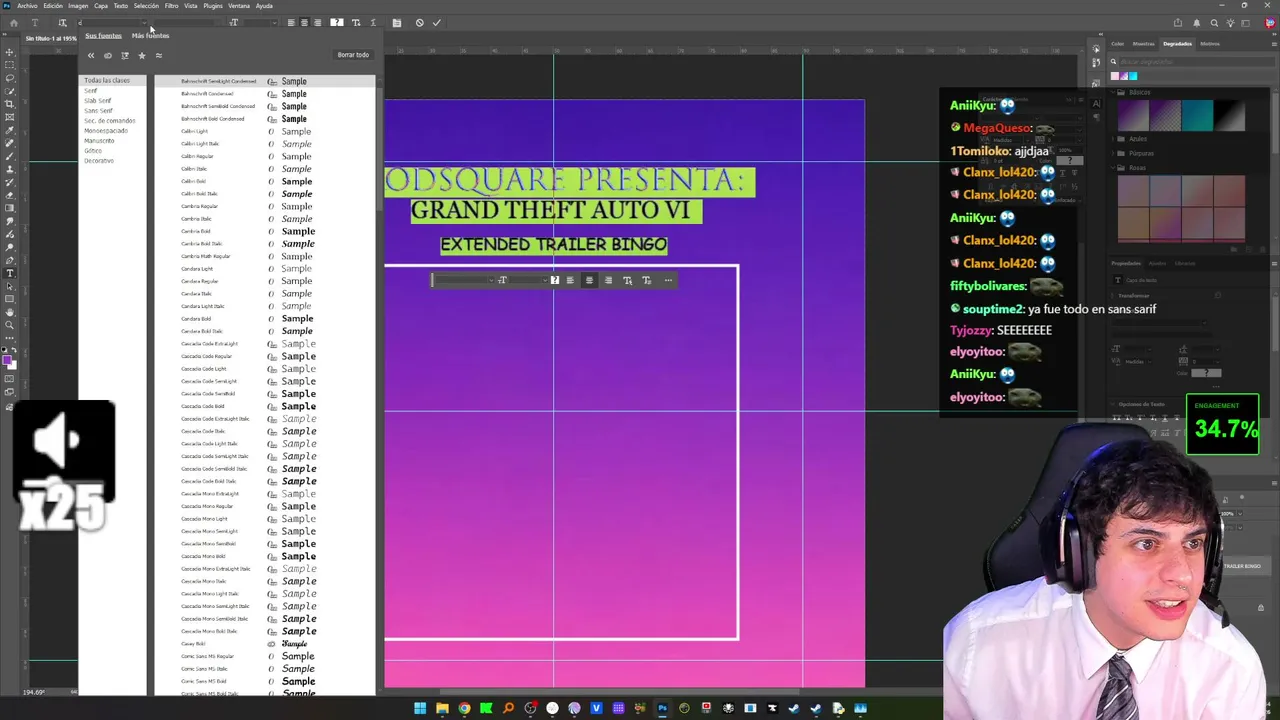Open Photoshop search magnifier icon
The image size is (1280, 720).
pos(1215,23)
